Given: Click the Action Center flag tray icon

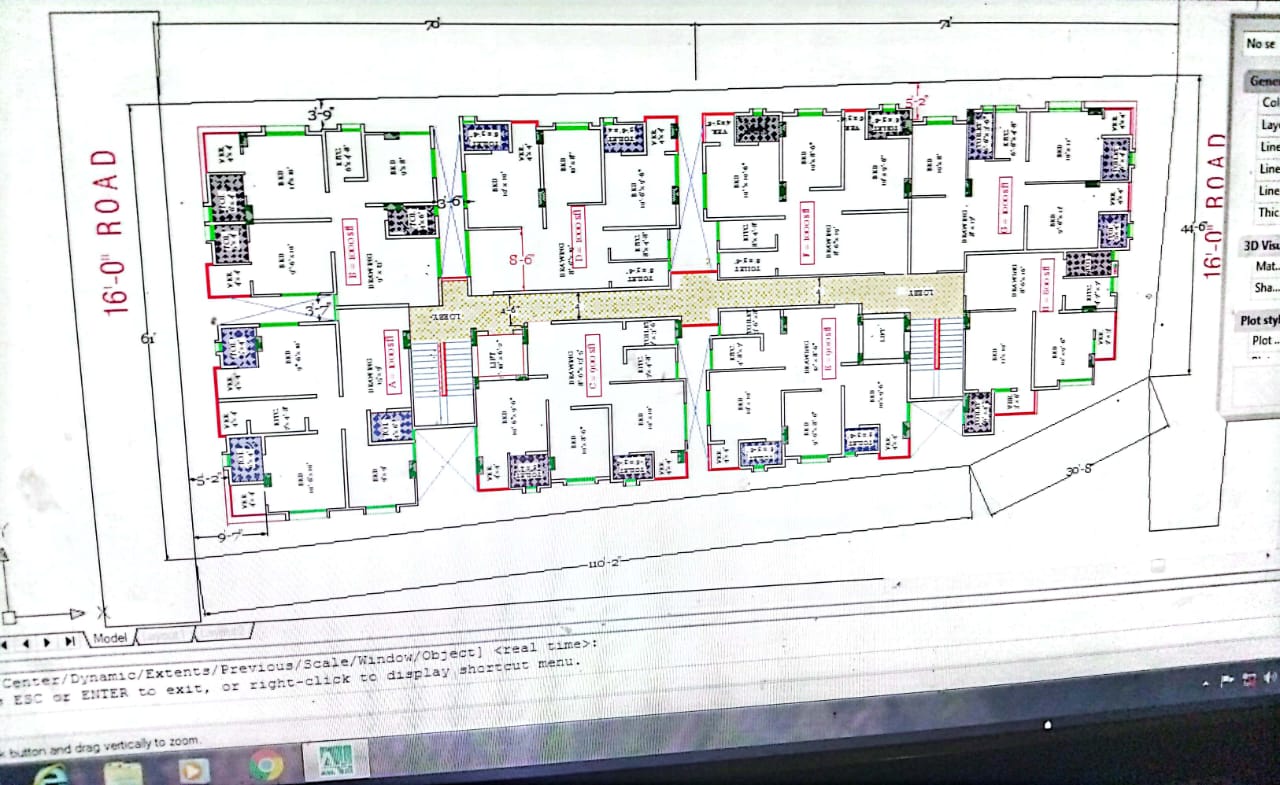Looking at the screenshot, I should (1227, 681).
